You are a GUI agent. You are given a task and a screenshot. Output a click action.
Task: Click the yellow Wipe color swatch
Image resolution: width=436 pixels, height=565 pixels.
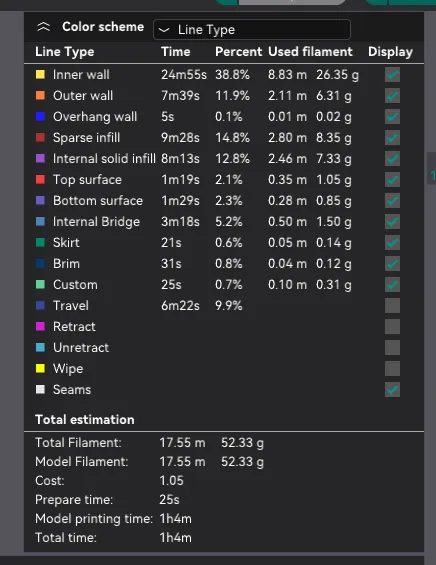(x=40, y=369)
